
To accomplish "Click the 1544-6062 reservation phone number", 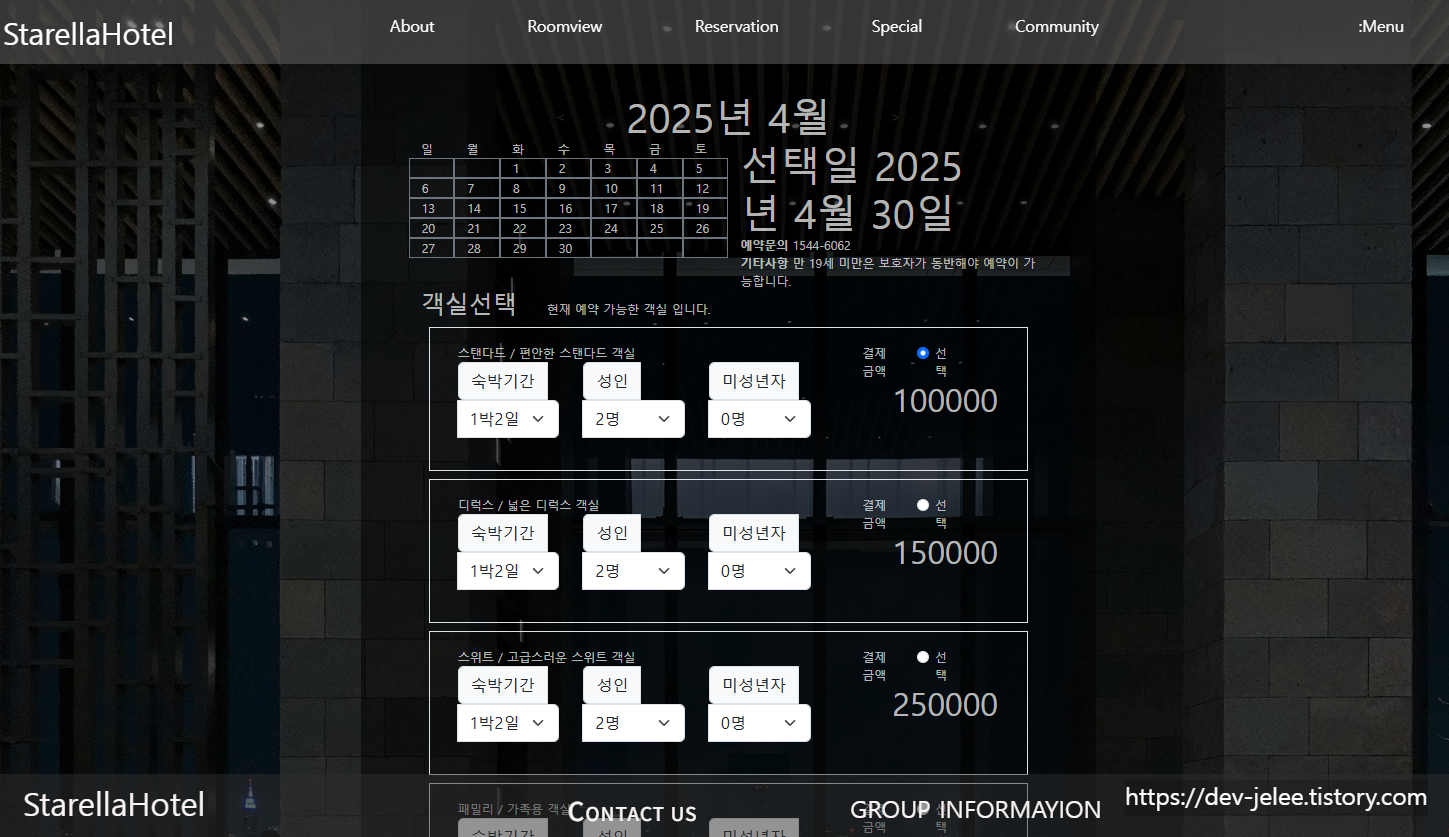I will (x=822, y=245).
